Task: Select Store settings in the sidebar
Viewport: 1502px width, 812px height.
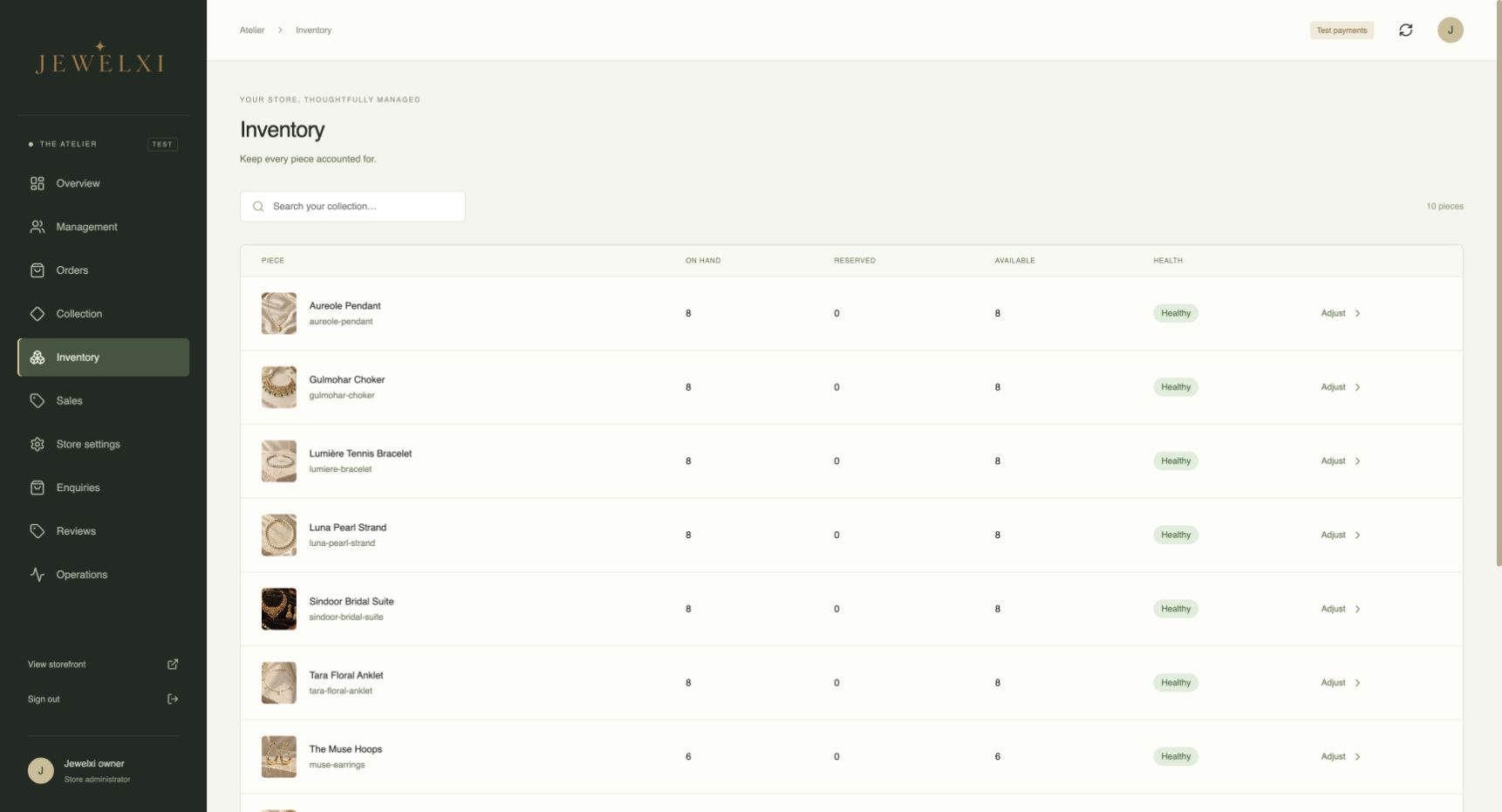Action: (103, 444)
